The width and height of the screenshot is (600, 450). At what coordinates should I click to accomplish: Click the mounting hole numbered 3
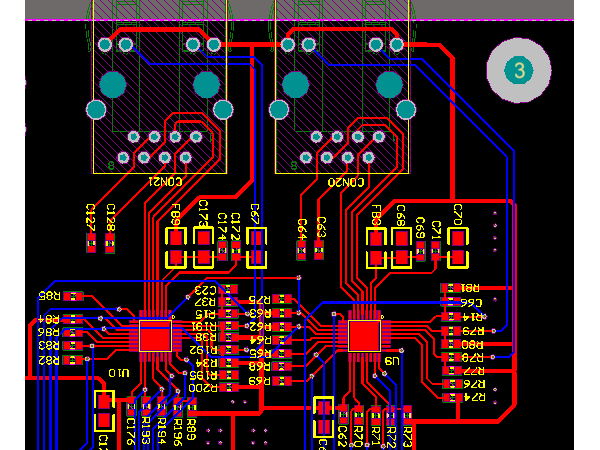coord(518,70)
